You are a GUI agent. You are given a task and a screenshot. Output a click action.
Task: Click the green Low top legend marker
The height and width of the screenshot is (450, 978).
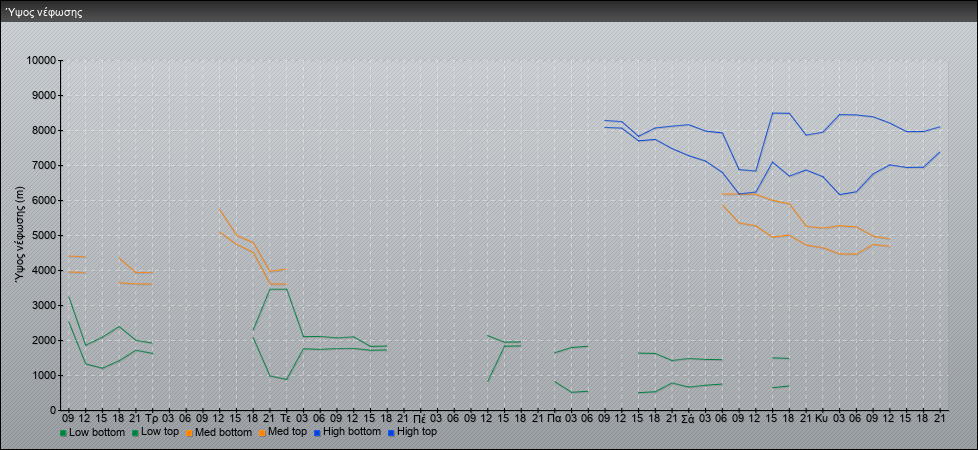(135, 433)
